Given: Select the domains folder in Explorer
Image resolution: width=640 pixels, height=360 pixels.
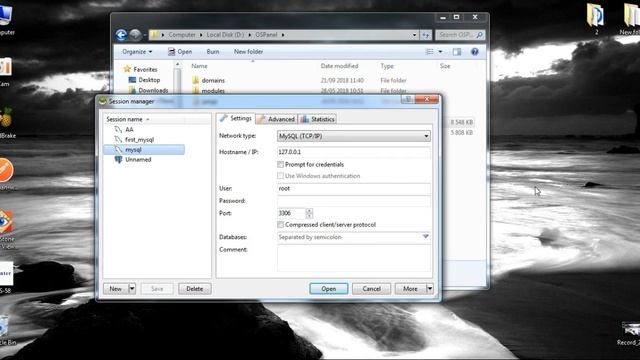Looking at the screenshot, I should 213,80.
